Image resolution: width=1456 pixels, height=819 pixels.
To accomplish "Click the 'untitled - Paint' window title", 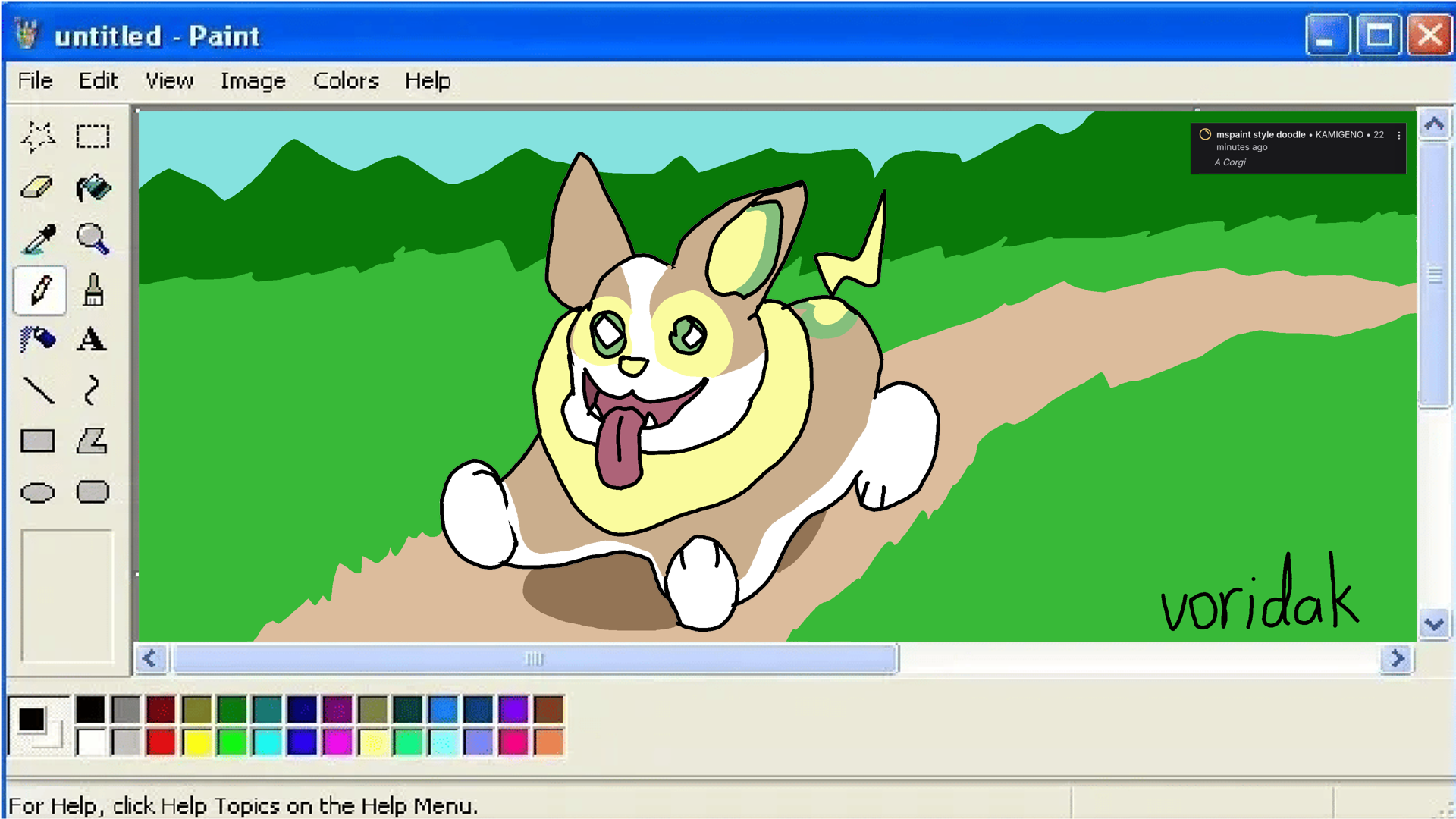I will pyautogui.click(x=158, y=36).
